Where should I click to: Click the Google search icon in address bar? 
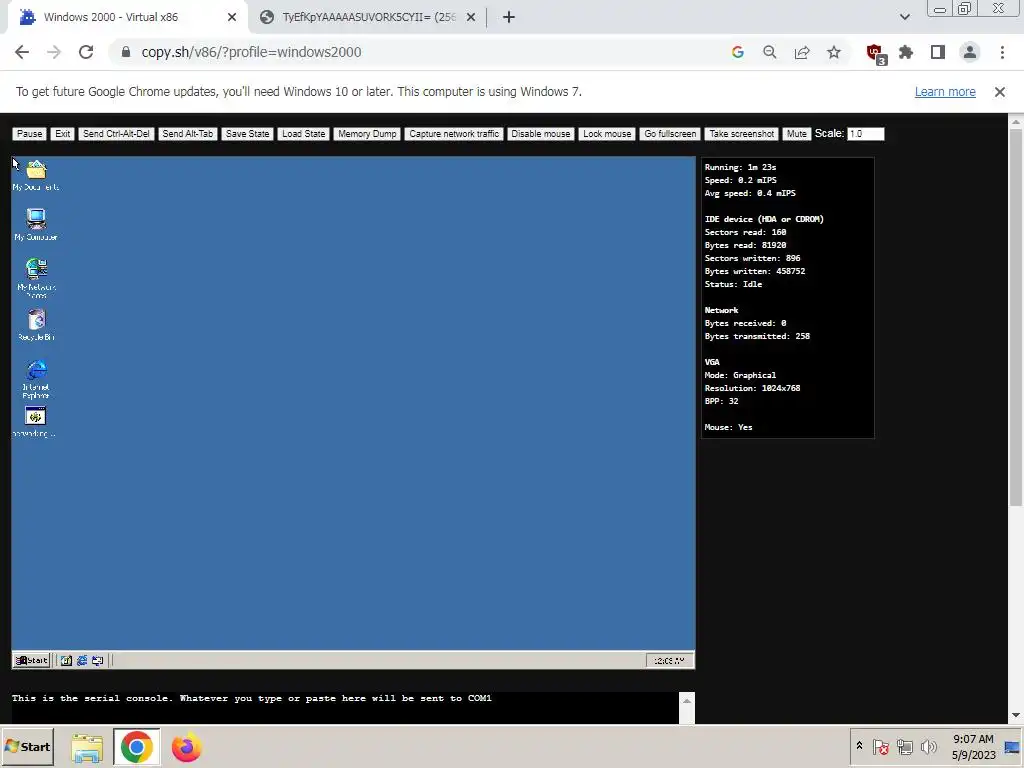(738, 52)
